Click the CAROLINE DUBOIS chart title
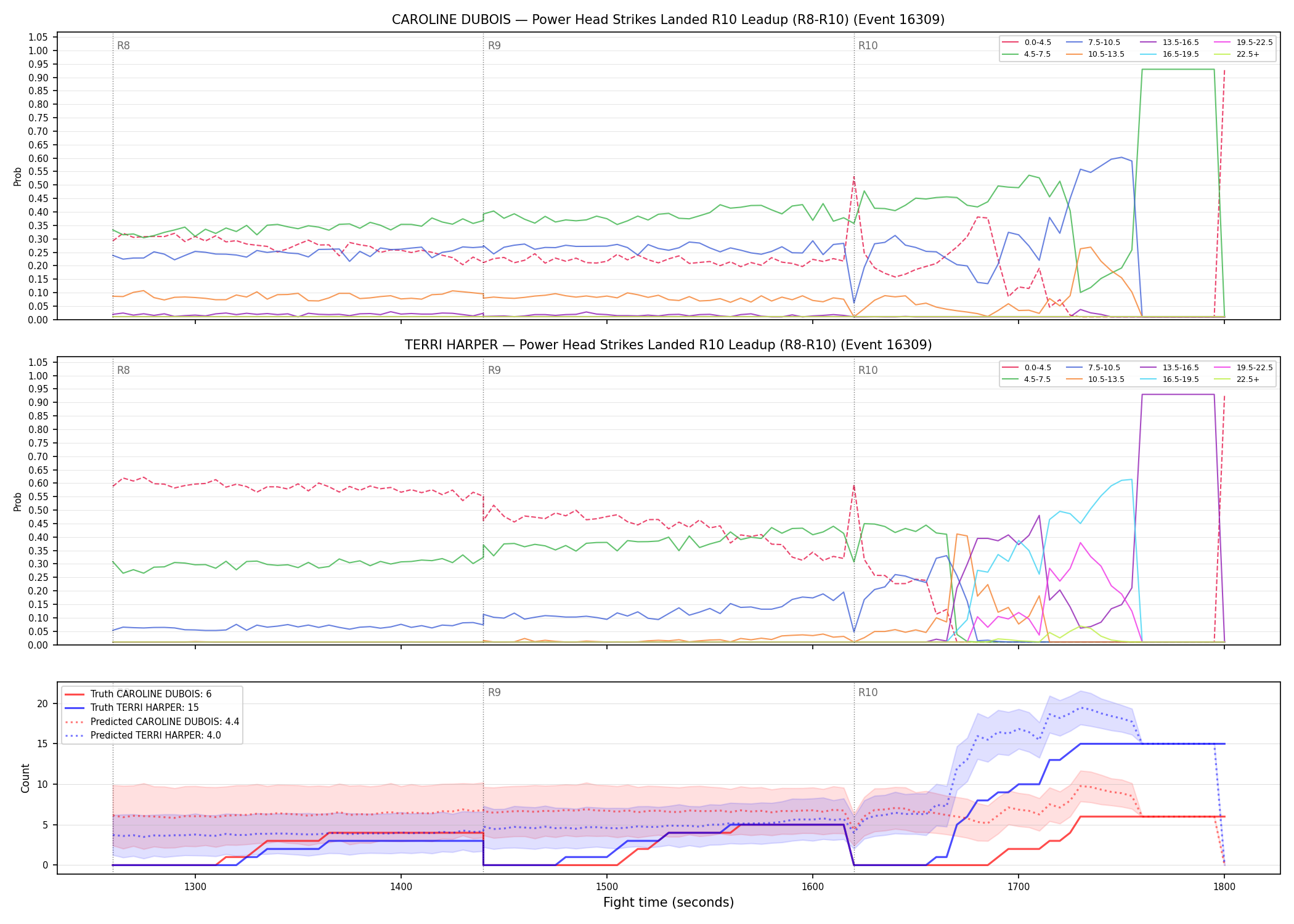Screen dimensions: 1294x924 click(x=668, y=20)
